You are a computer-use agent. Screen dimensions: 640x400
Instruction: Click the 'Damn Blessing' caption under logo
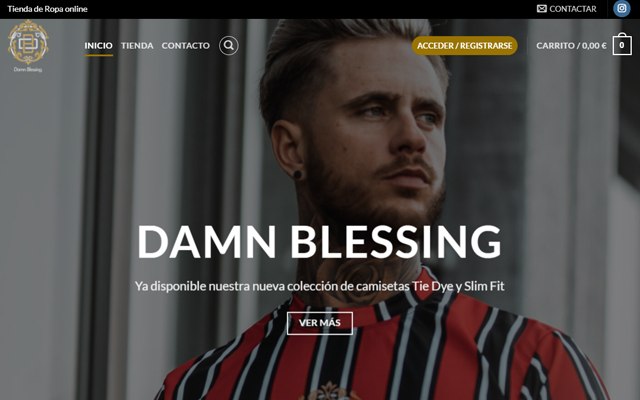[x=28, y=69]
